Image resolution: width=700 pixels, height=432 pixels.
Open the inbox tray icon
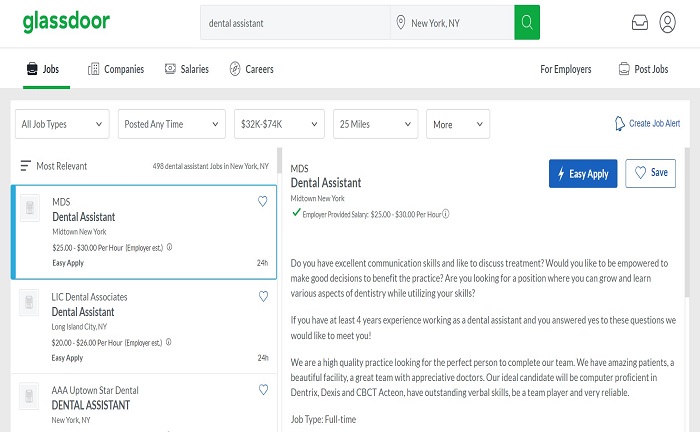pyautogui.click(x=640, y=22)
